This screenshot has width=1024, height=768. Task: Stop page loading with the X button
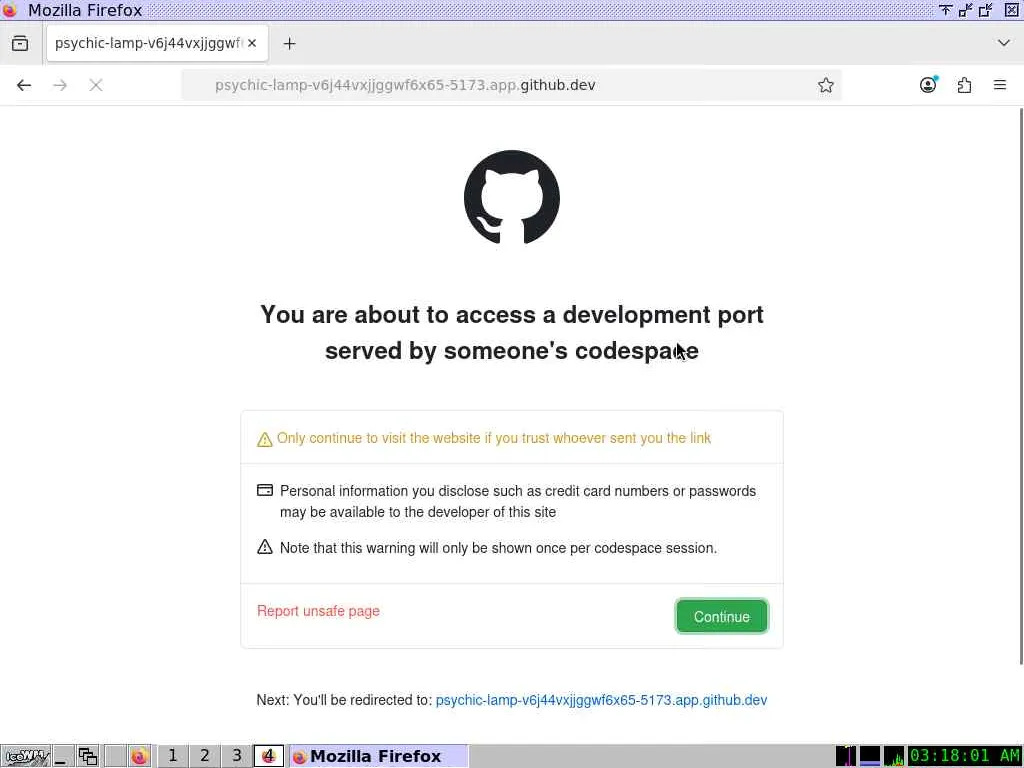96,85
